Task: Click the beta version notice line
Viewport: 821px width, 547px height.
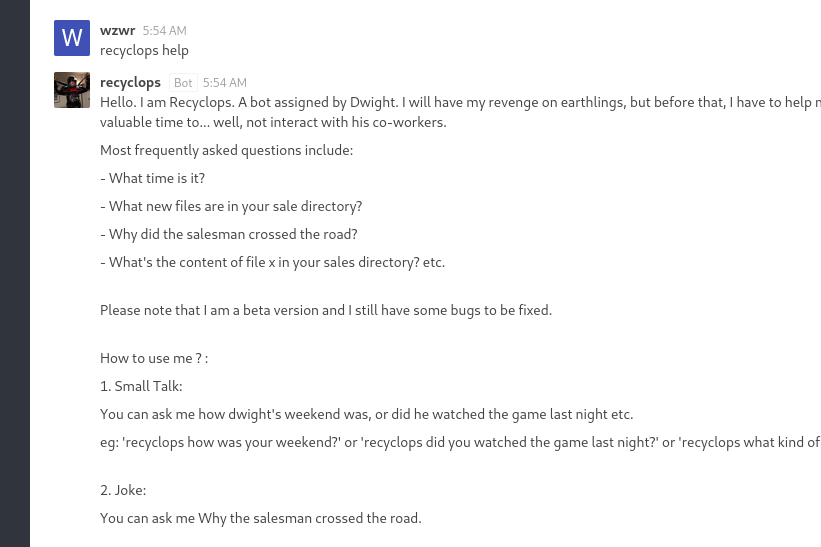Action: coord(326,310)
